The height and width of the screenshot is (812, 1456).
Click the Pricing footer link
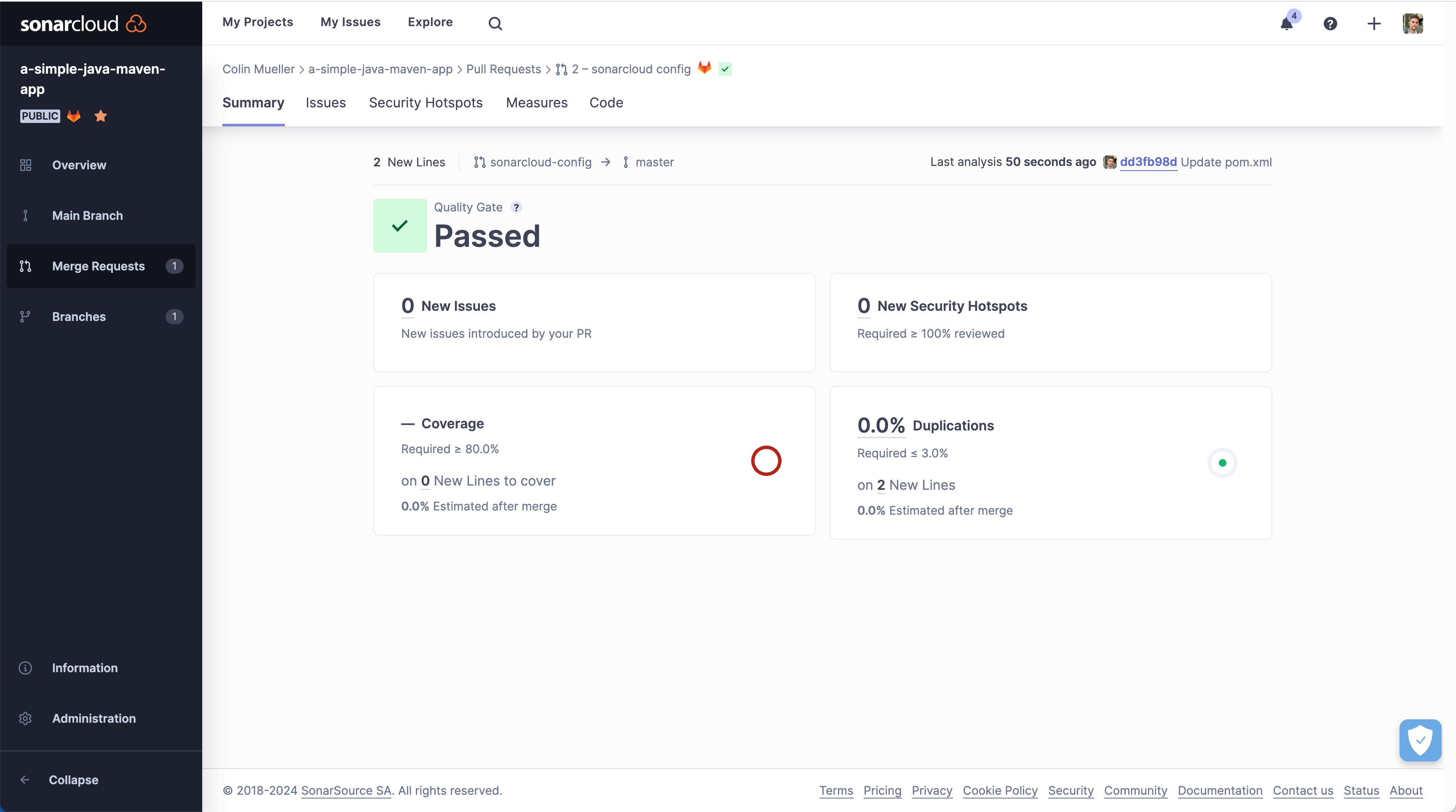882,791
